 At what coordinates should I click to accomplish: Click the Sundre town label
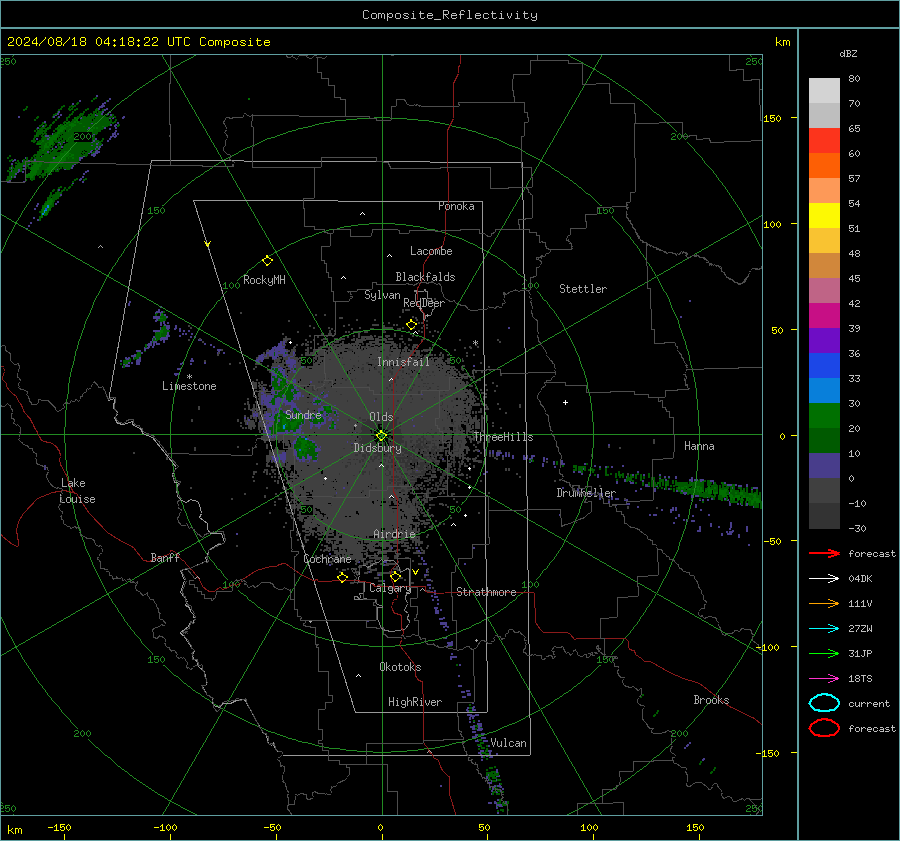tap(303, 414)
